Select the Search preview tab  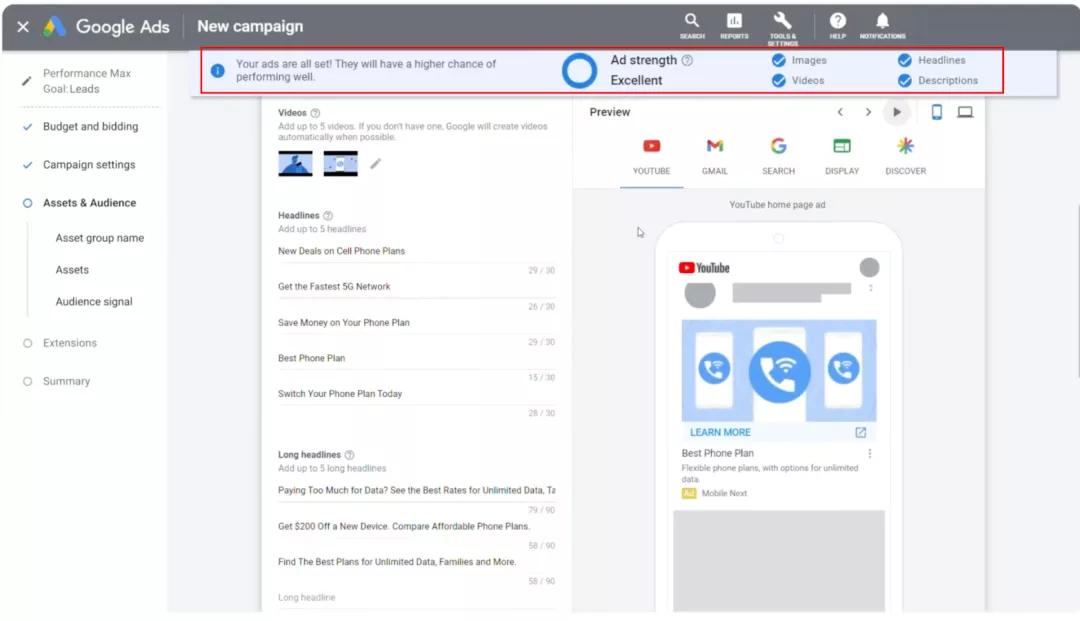(778, 157)
